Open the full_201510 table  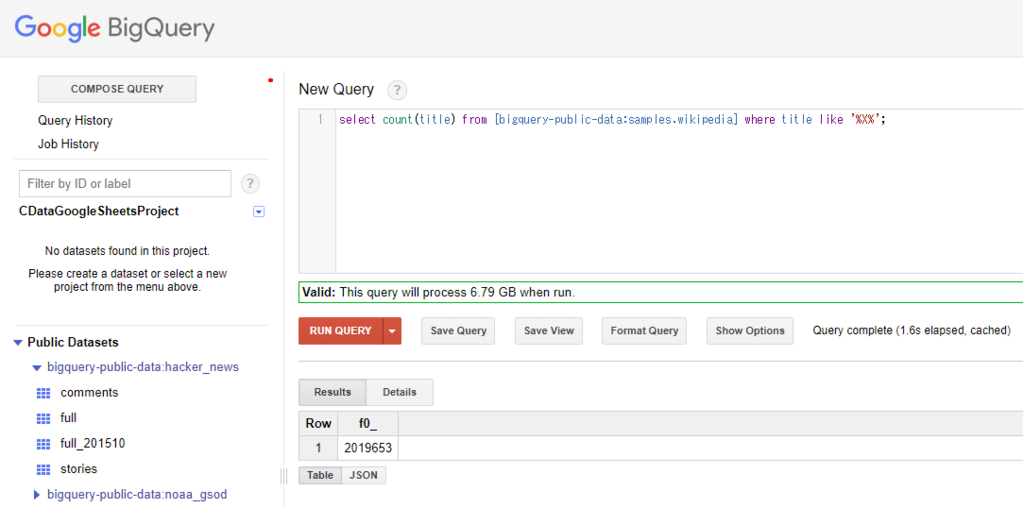[x=93, y=444]
